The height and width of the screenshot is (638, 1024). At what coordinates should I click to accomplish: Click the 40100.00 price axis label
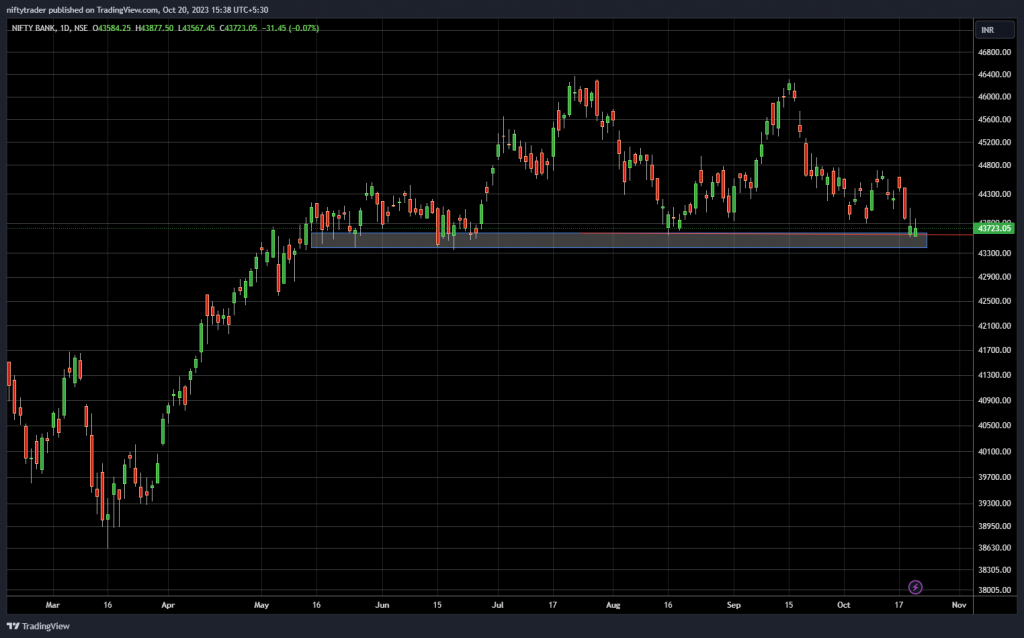click(x=994, y=451)
